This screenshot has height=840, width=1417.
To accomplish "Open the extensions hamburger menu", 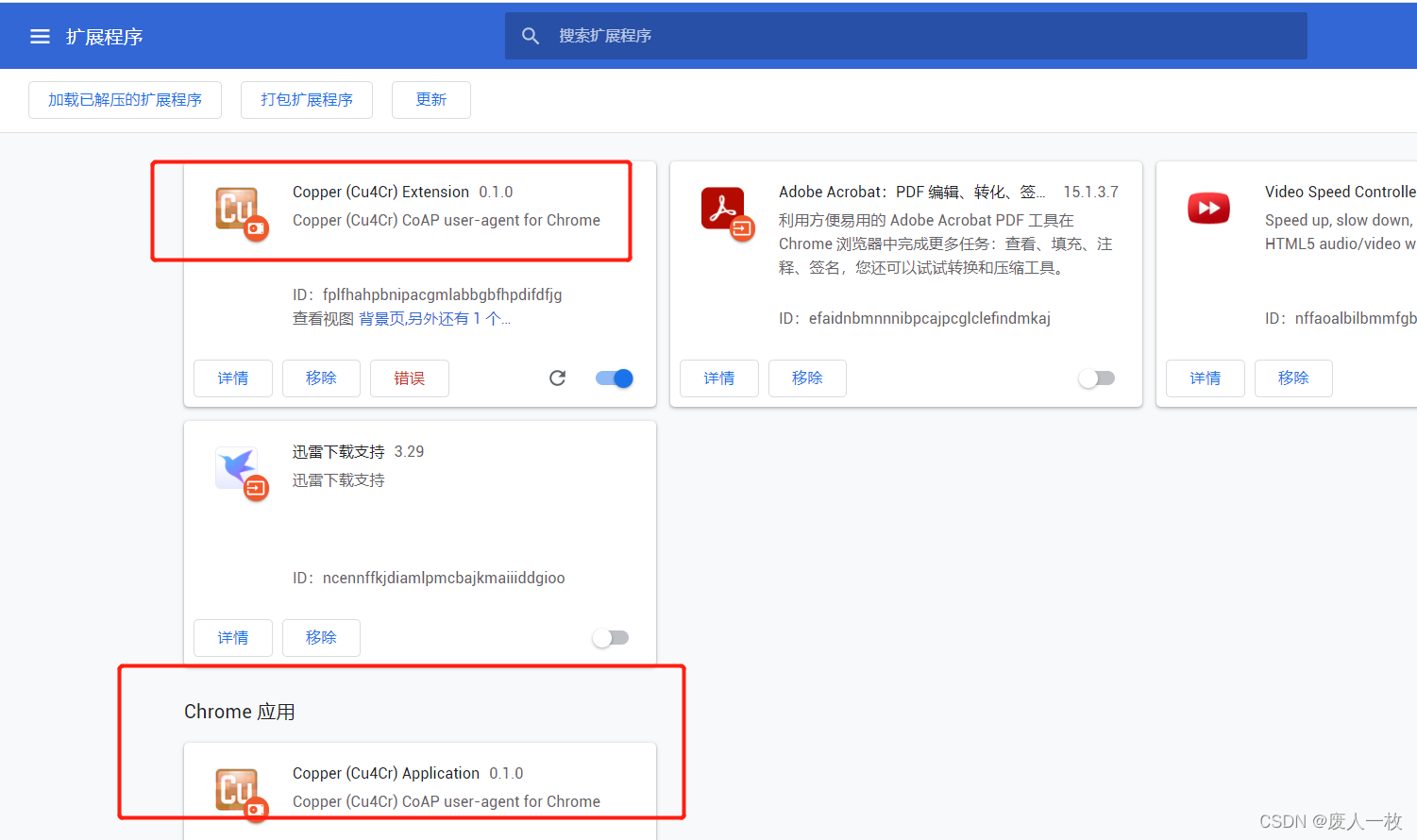I will [40, 36].
